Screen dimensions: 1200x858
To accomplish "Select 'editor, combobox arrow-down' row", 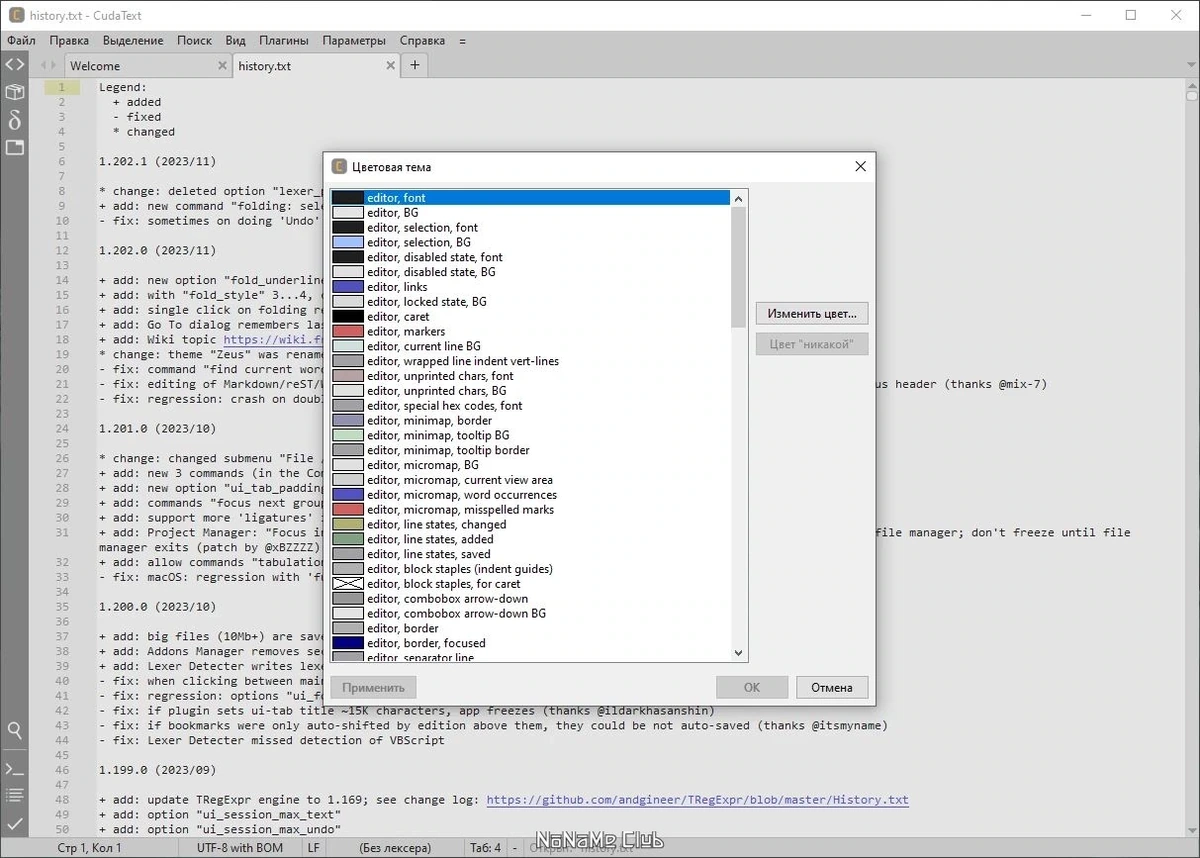I will tap(531, 598).
